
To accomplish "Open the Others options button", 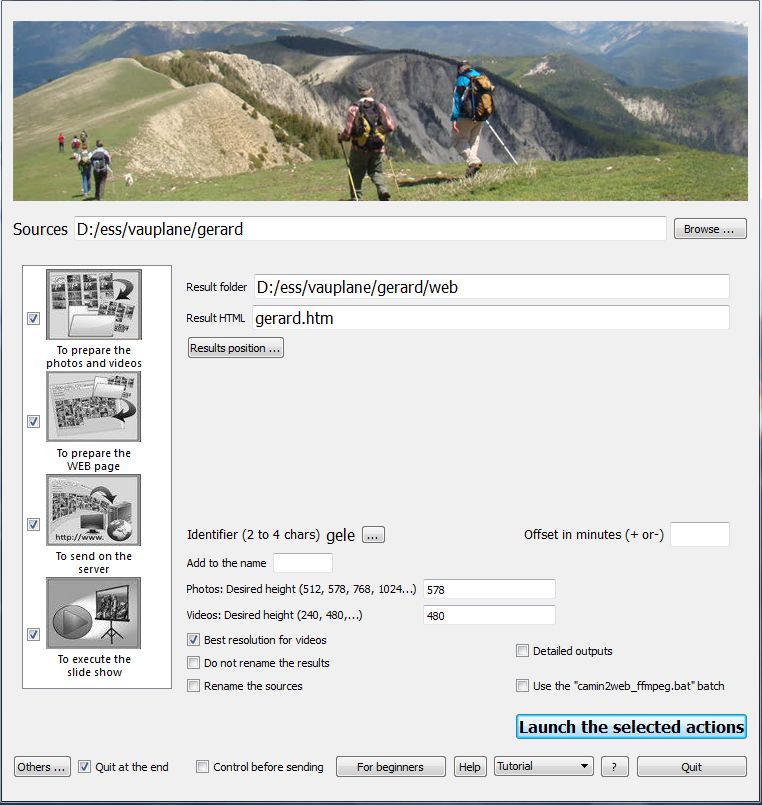I will 42,767.
